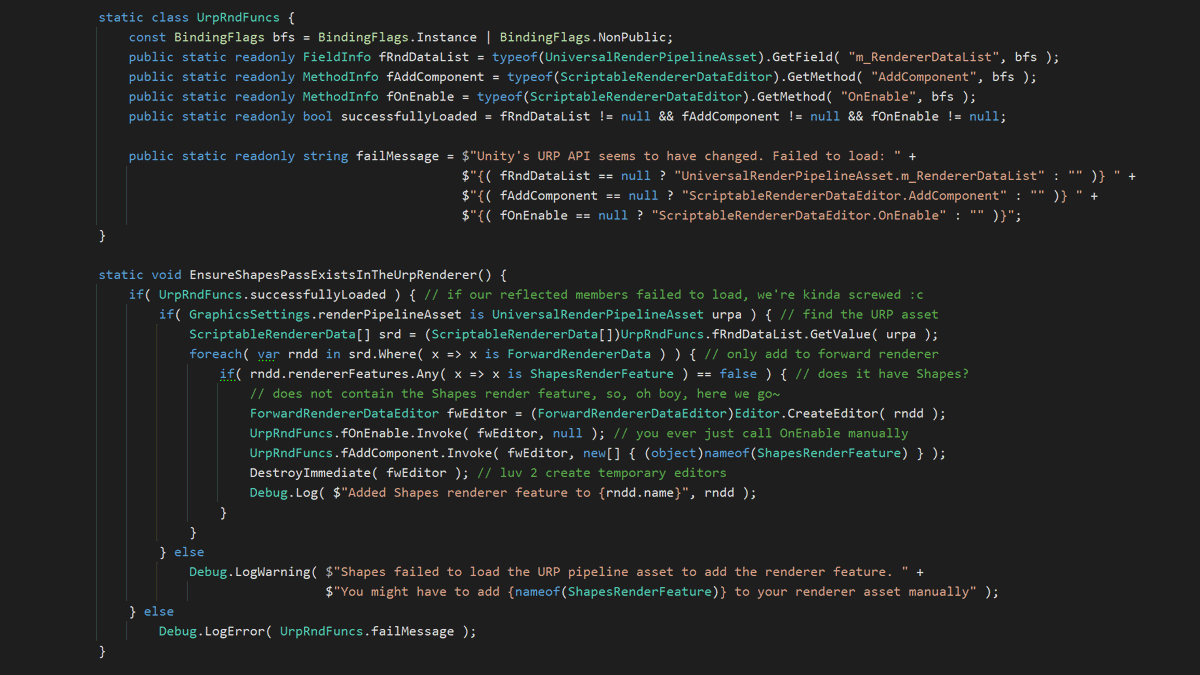Click the else keyword before Debug.LogError

click(x=158, y=612)
